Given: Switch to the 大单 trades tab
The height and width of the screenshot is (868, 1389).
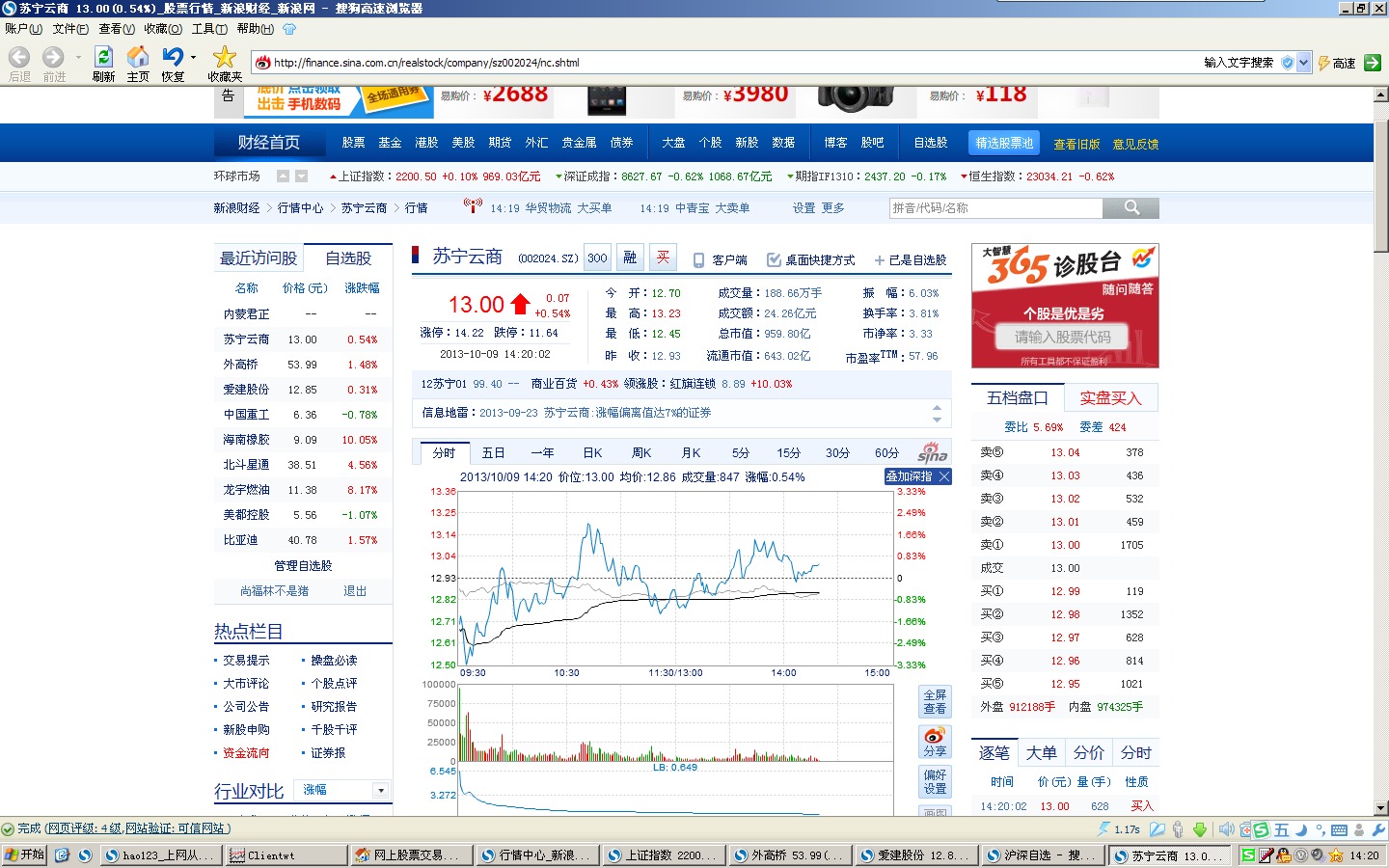Looking at the screenshot, I should [x=1041, y=752].
